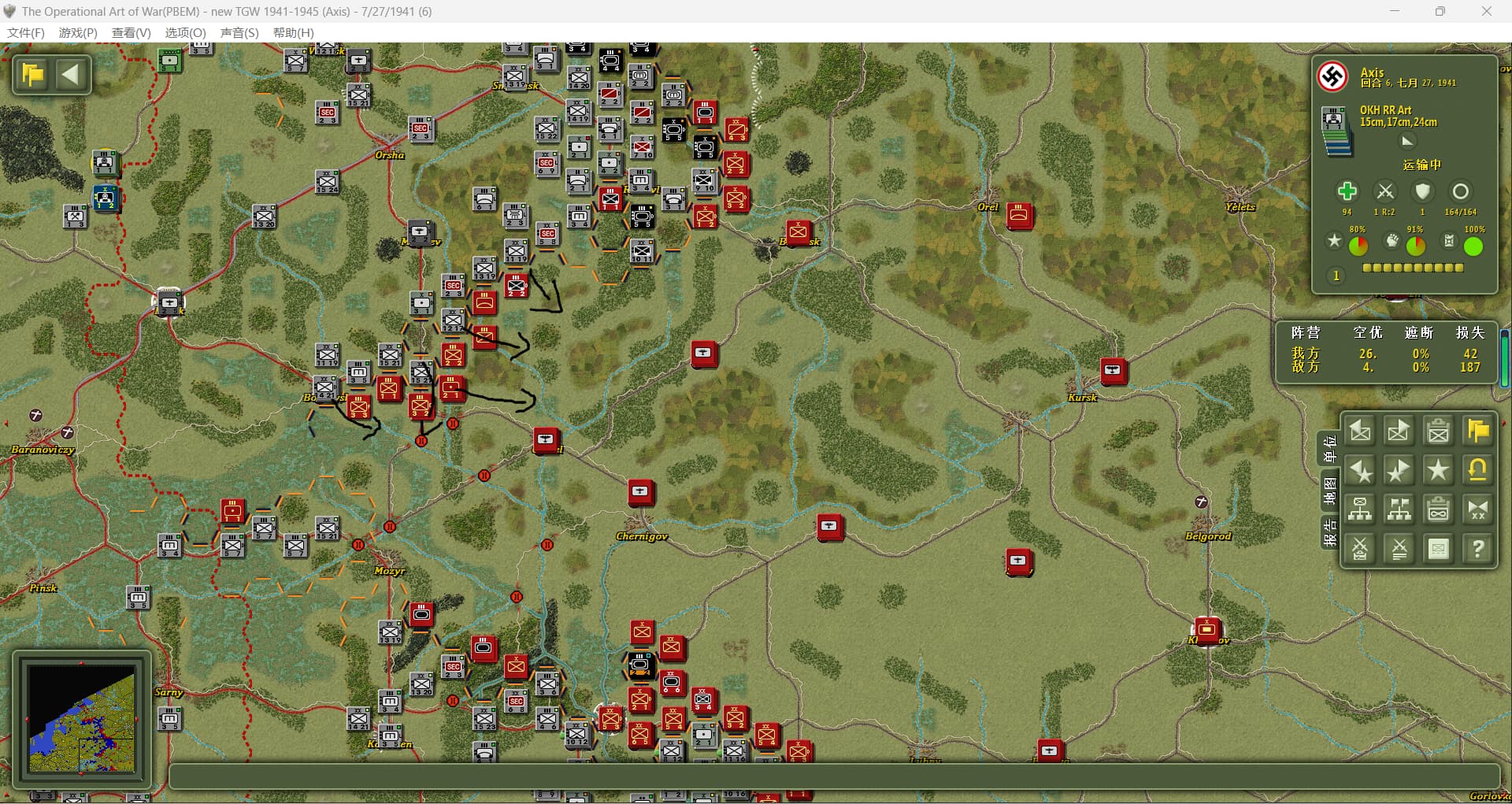This screenshot has height=804, width=1512.
Task: Open the flags hierarchy tree icon
Action: tap(1399, 509)
